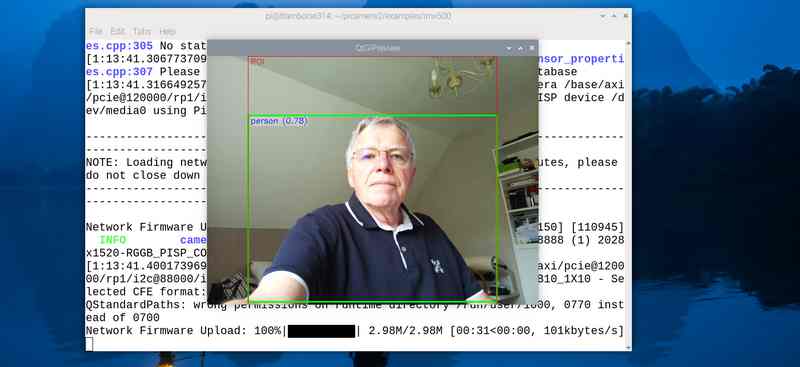800x367 pixels.
Task: Select the person (0.78) detection label
Action: [x=279, y=121]
